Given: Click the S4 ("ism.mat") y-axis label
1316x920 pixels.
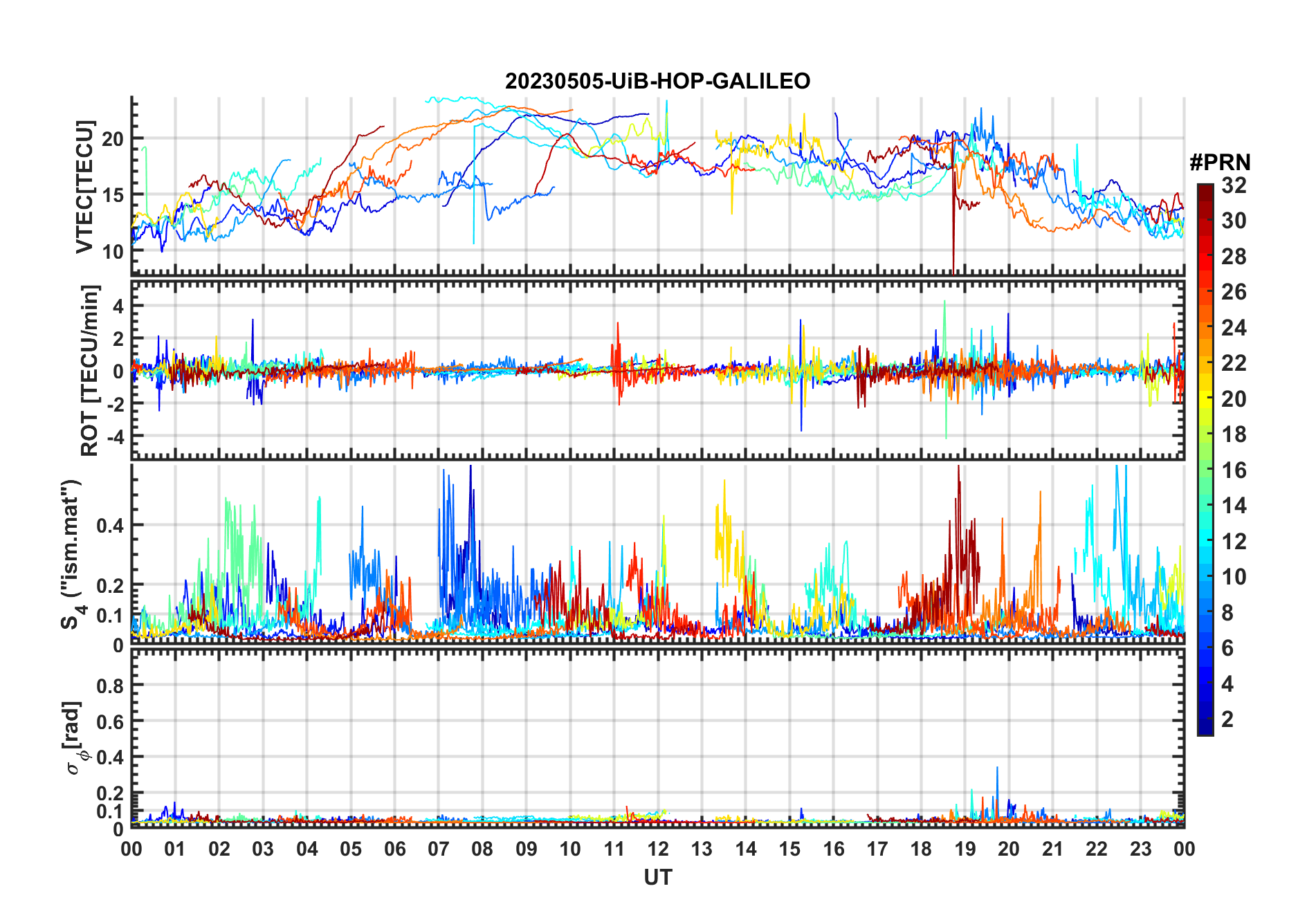Looking at the screenshot, I should (x=72, y=554).
